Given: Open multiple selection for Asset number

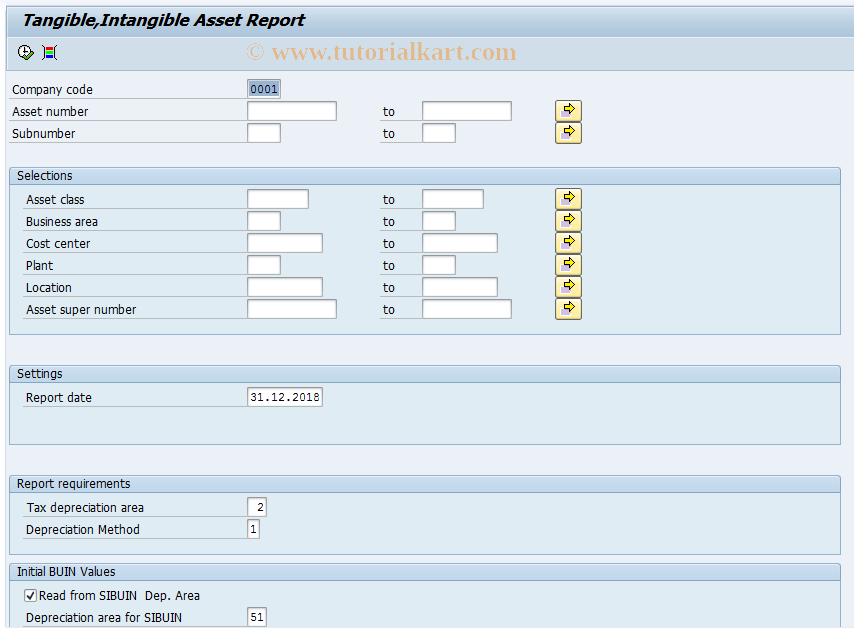Looking at the screenshot, I should pos(567,110).
